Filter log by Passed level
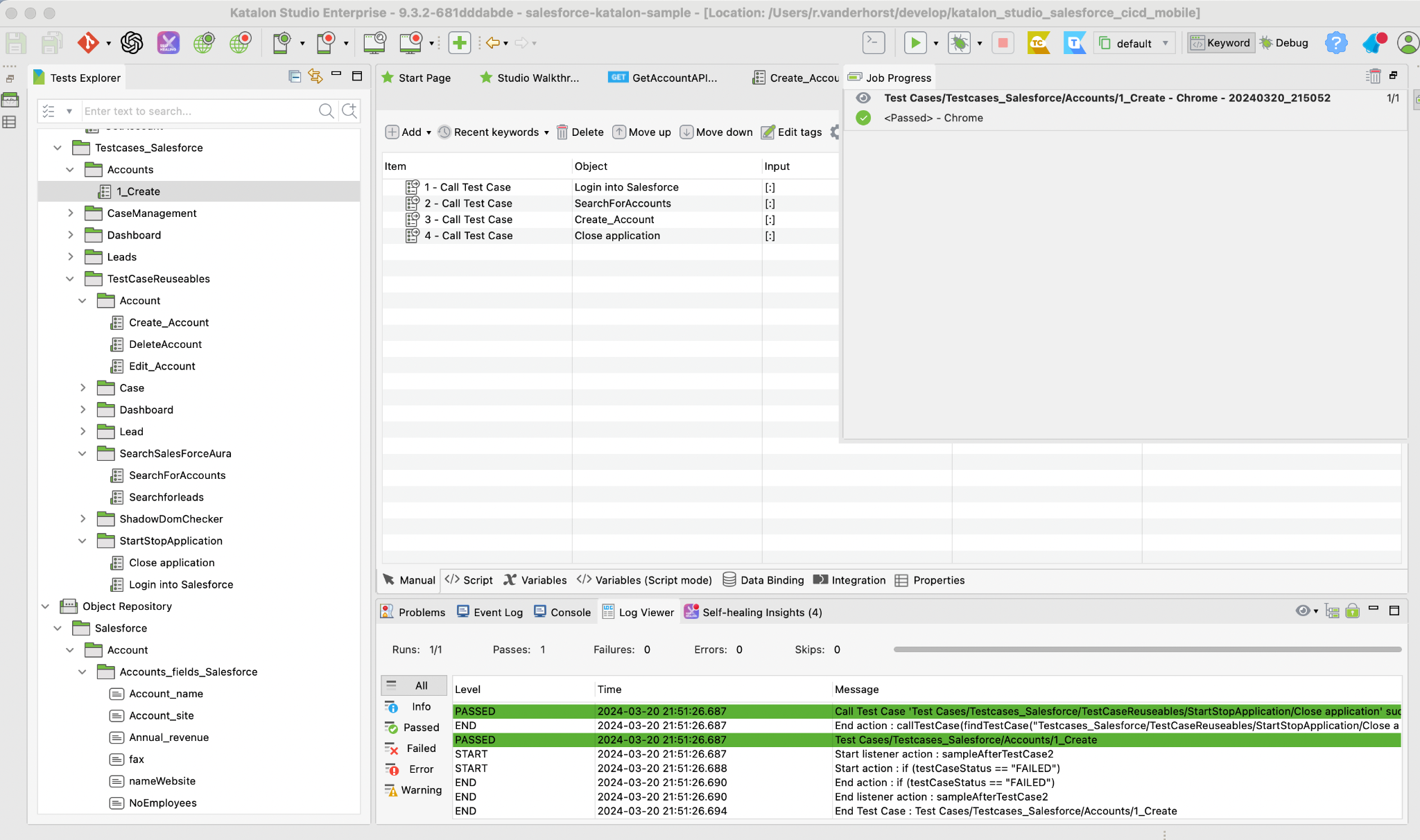This screenshot has height=840, width=1420. pos(414,727)
